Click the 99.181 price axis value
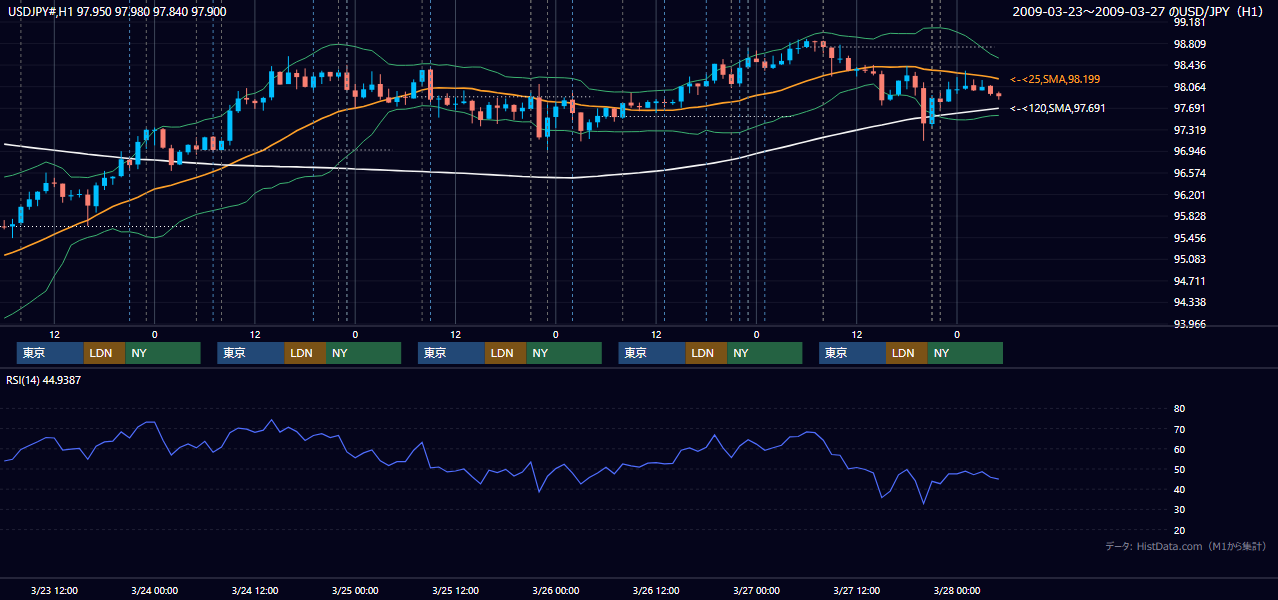1278x600 pixels. click(x=1192, y=22)
